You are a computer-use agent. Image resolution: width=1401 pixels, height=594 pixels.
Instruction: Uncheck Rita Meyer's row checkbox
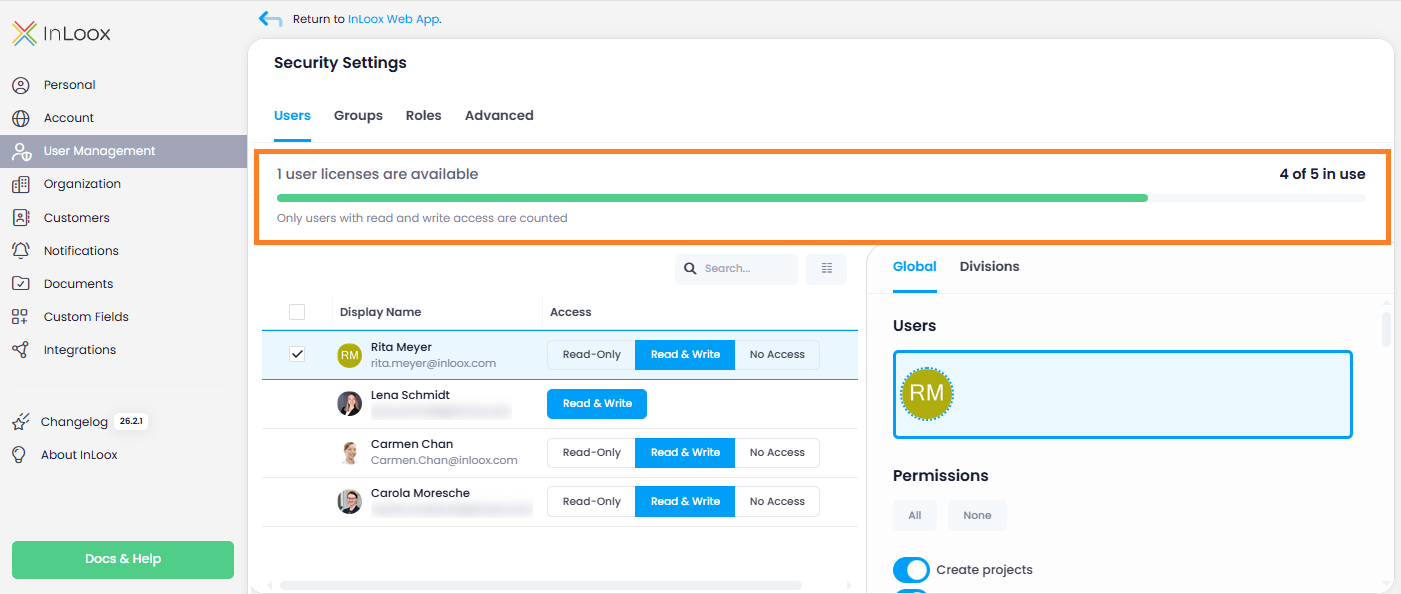click(297, 354)
